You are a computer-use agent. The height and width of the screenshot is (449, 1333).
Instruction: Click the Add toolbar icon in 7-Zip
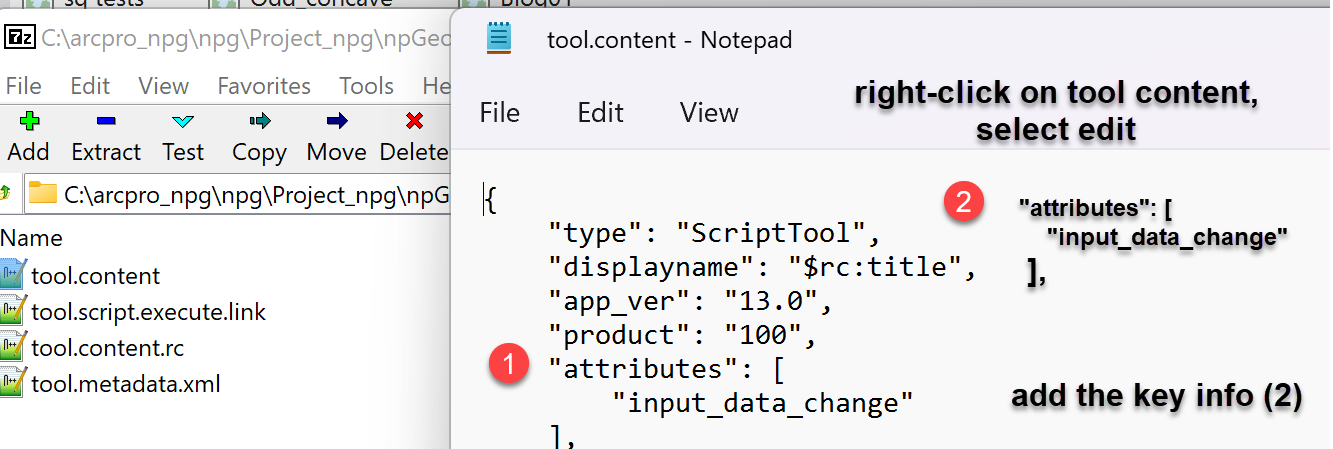pyautogui.click(x=28, y=122)
